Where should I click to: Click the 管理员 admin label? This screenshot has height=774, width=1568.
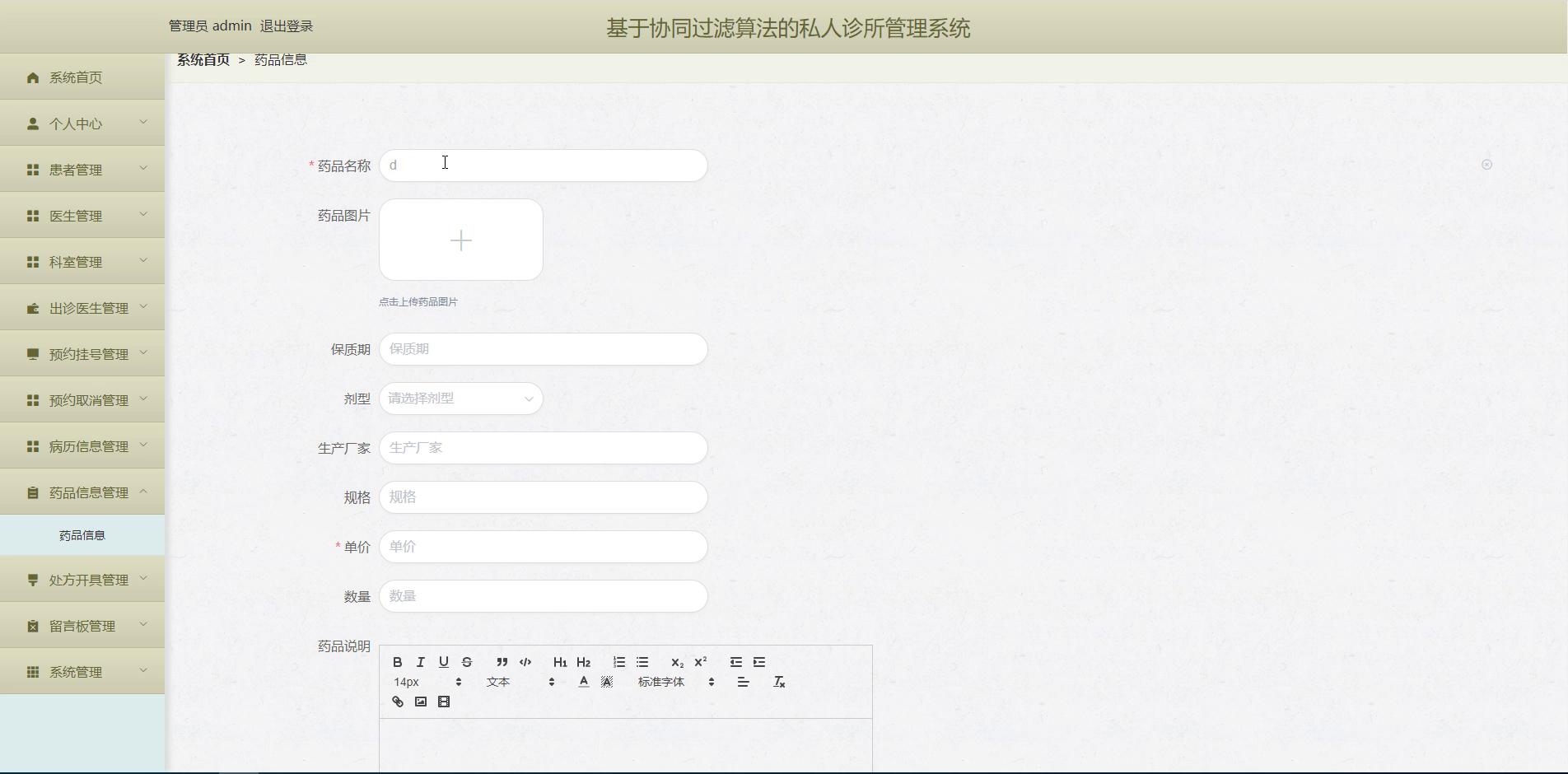[210, 26]
